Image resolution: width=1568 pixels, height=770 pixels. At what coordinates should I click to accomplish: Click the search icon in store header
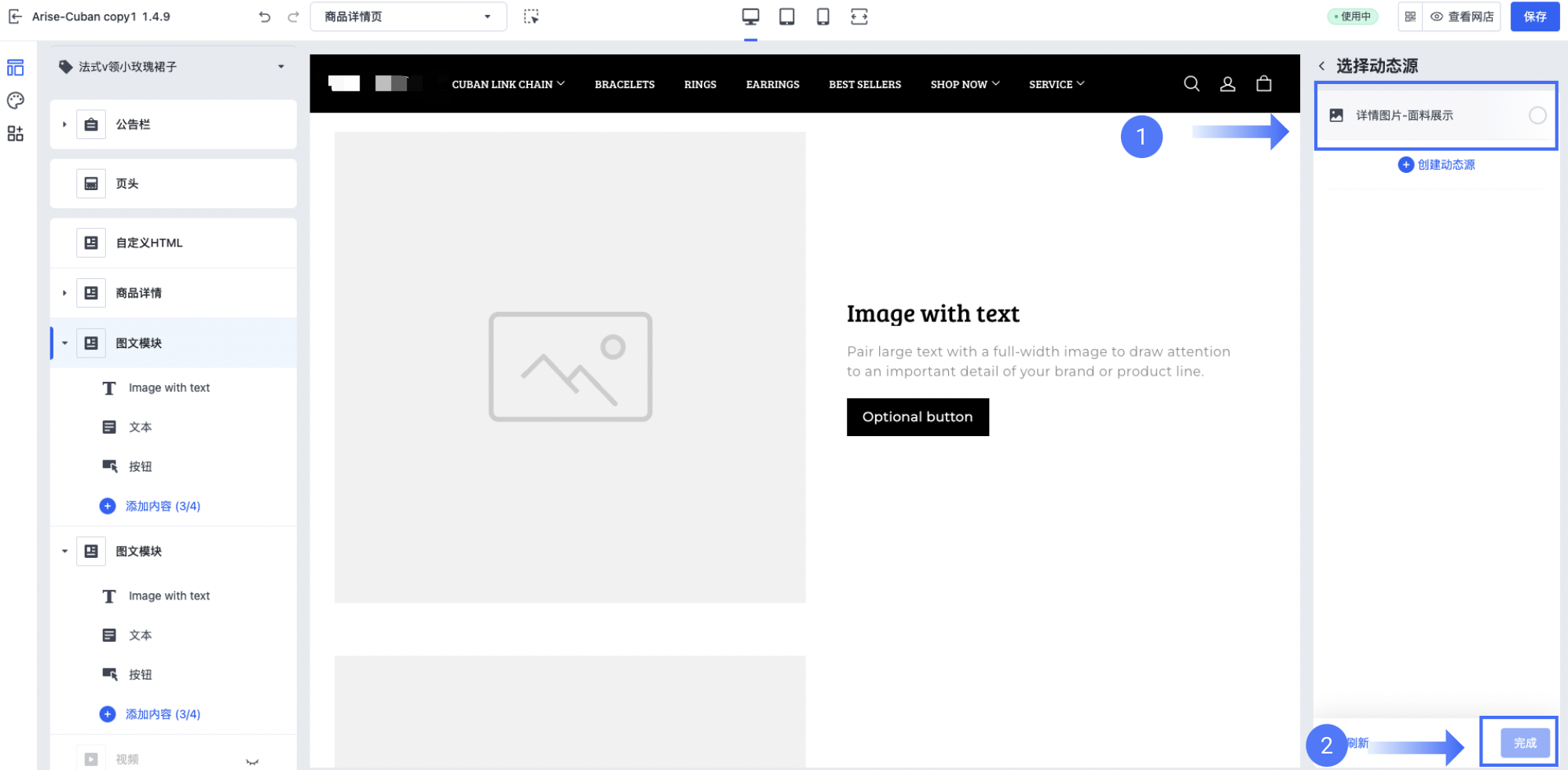click(1191, 84)
